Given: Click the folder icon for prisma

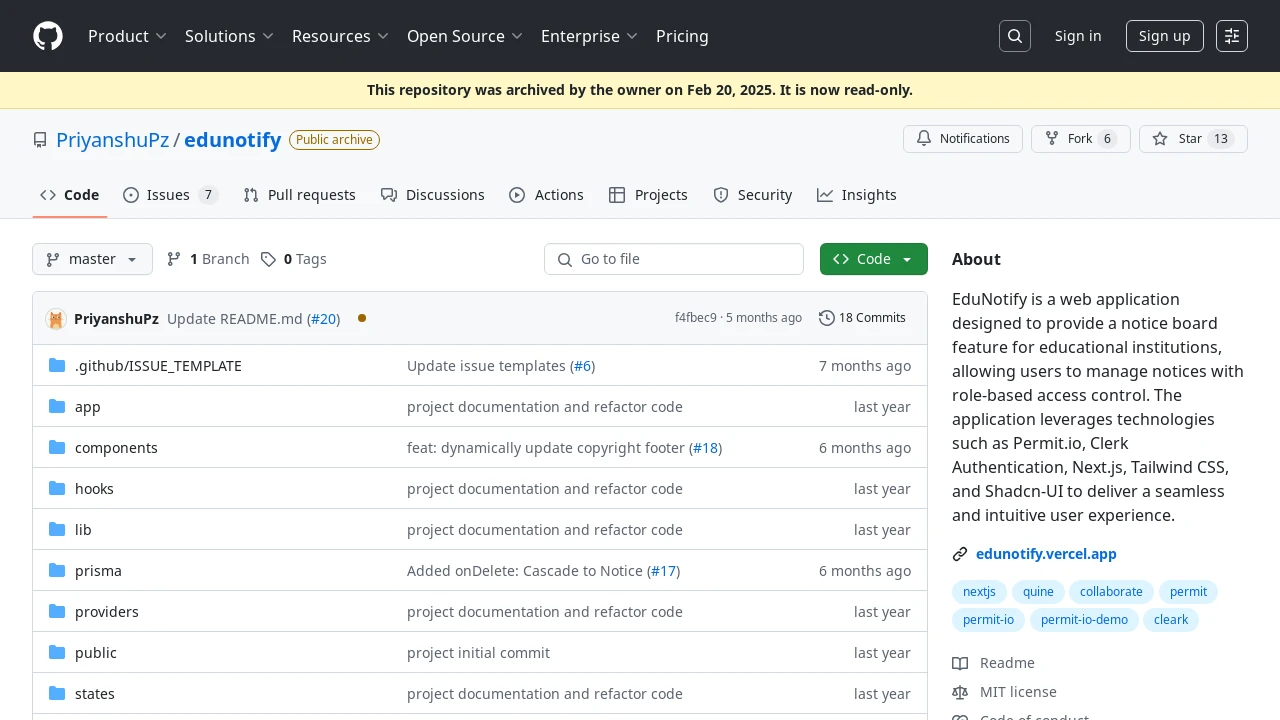Looking at the screenshot, I should [57, 570].
